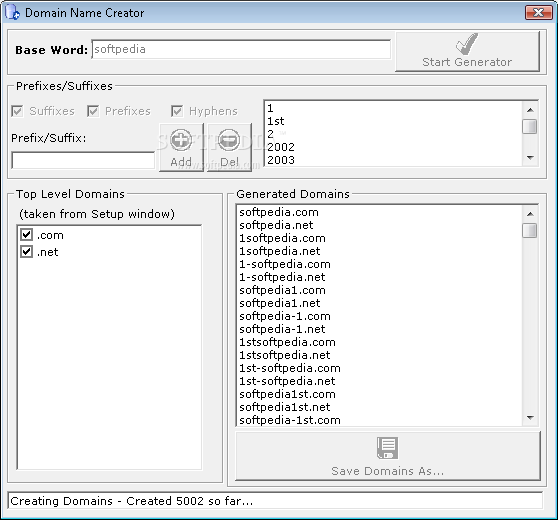The image size is (558, 520).
Task: Click Generated Domains scroll up arrow
Action: click(x=530, y=214)
